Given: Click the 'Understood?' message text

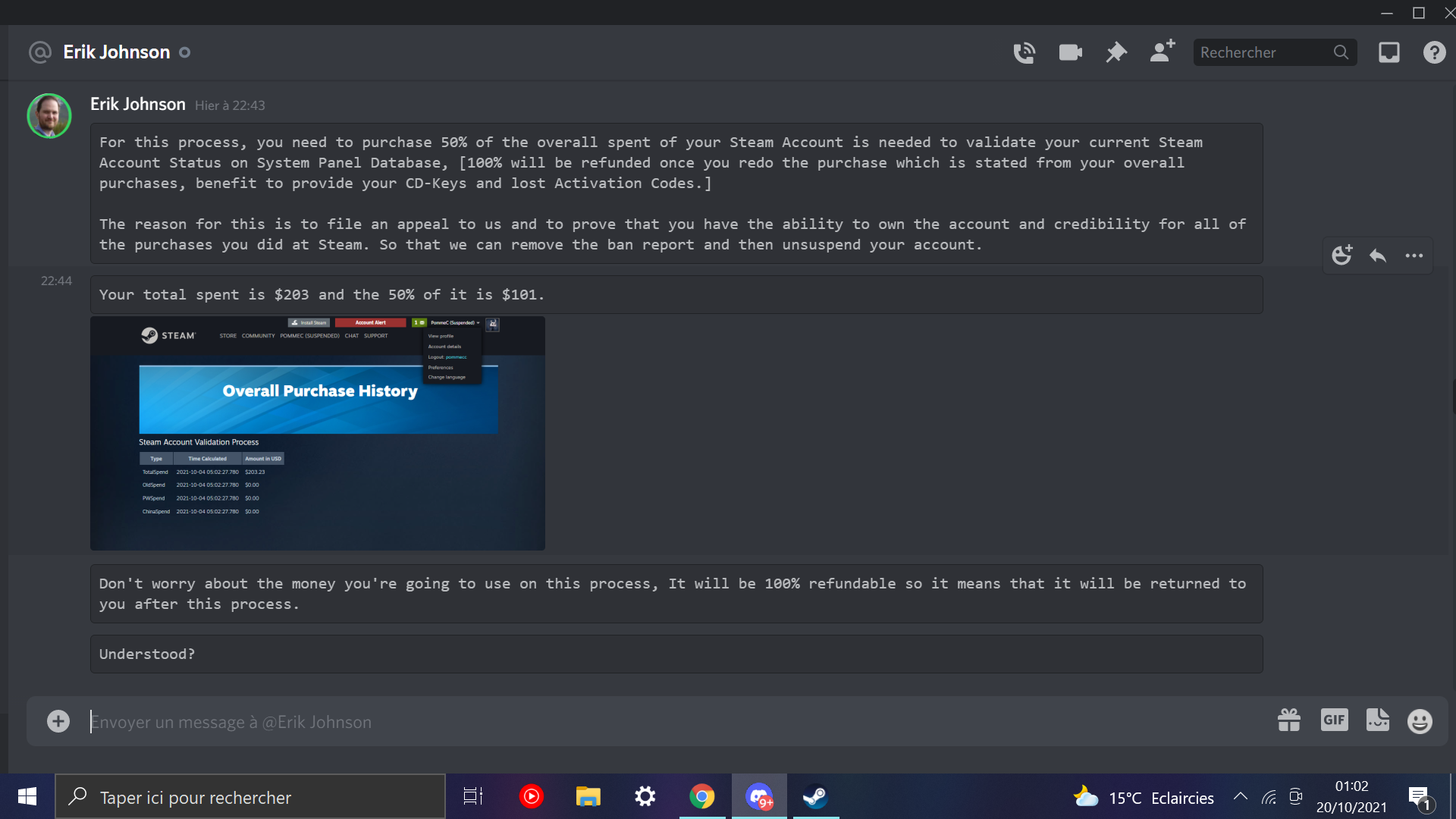Looking at the screenshot, I should tap(147, 654).
